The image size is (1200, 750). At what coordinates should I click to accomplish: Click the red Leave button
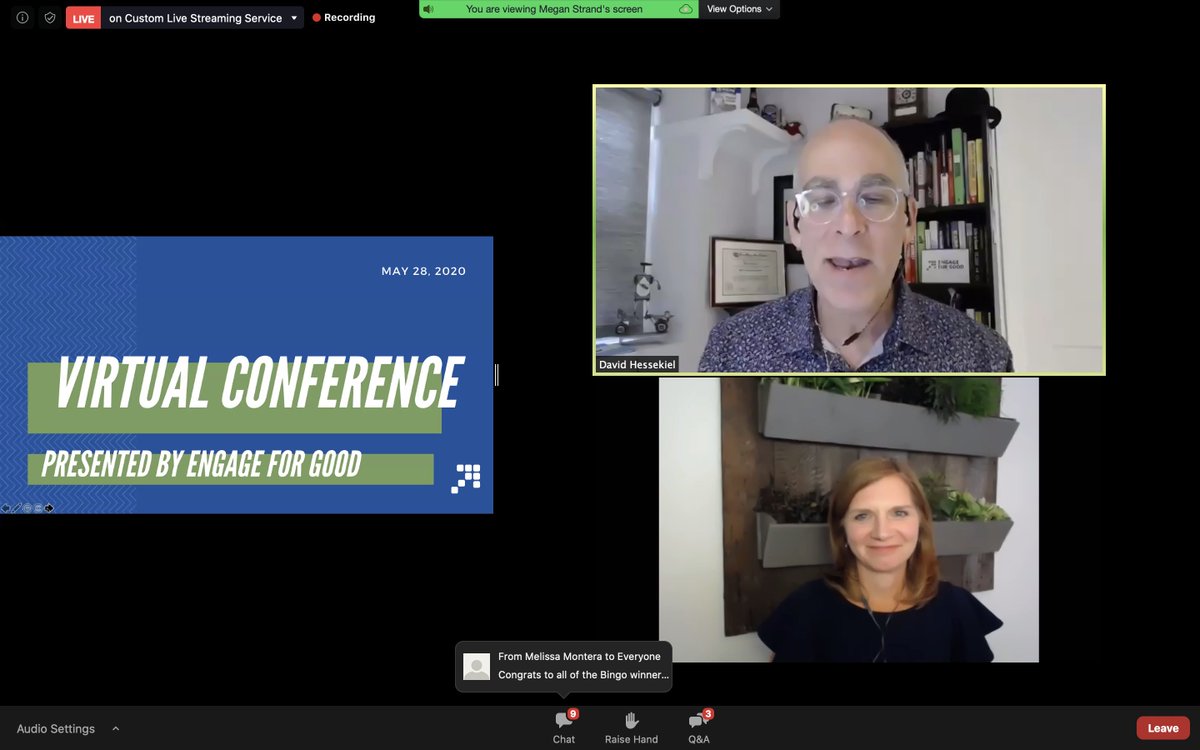tap(1163, 728)
